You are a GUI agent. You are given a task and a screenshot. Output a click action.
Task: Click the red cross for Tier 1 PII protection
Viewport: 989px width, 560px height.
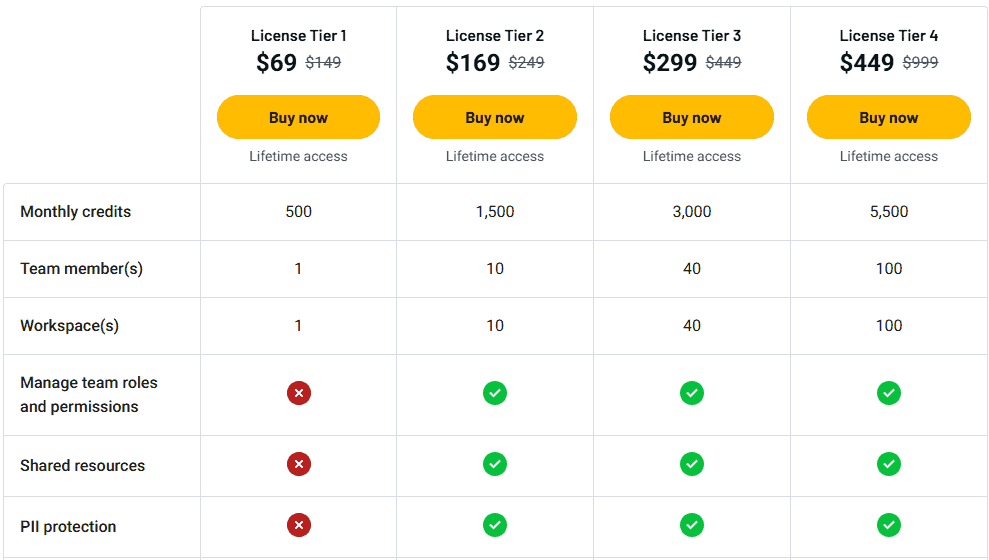(298, 525)
